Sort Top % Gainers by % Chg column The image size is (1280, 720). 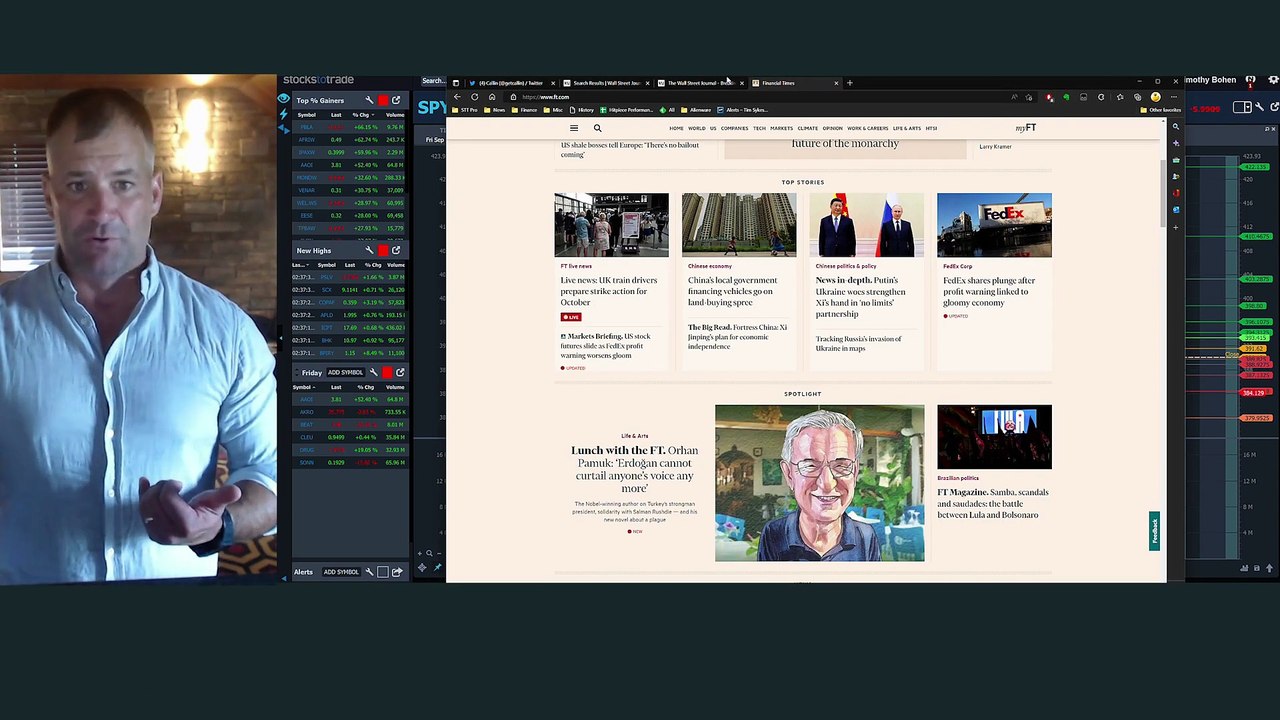coord(362,115)
